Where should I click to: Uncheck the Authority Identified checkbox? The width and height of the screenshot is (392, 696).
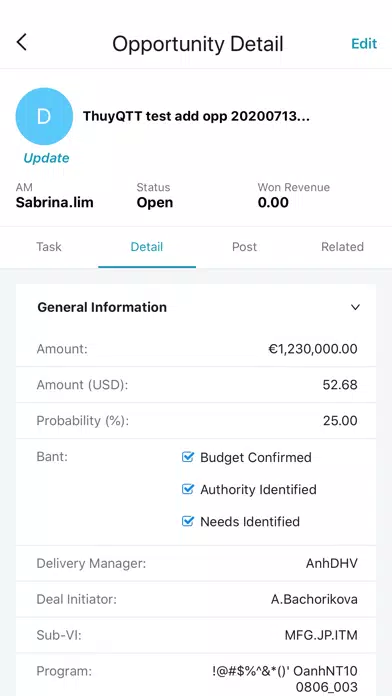pos(188,489)
